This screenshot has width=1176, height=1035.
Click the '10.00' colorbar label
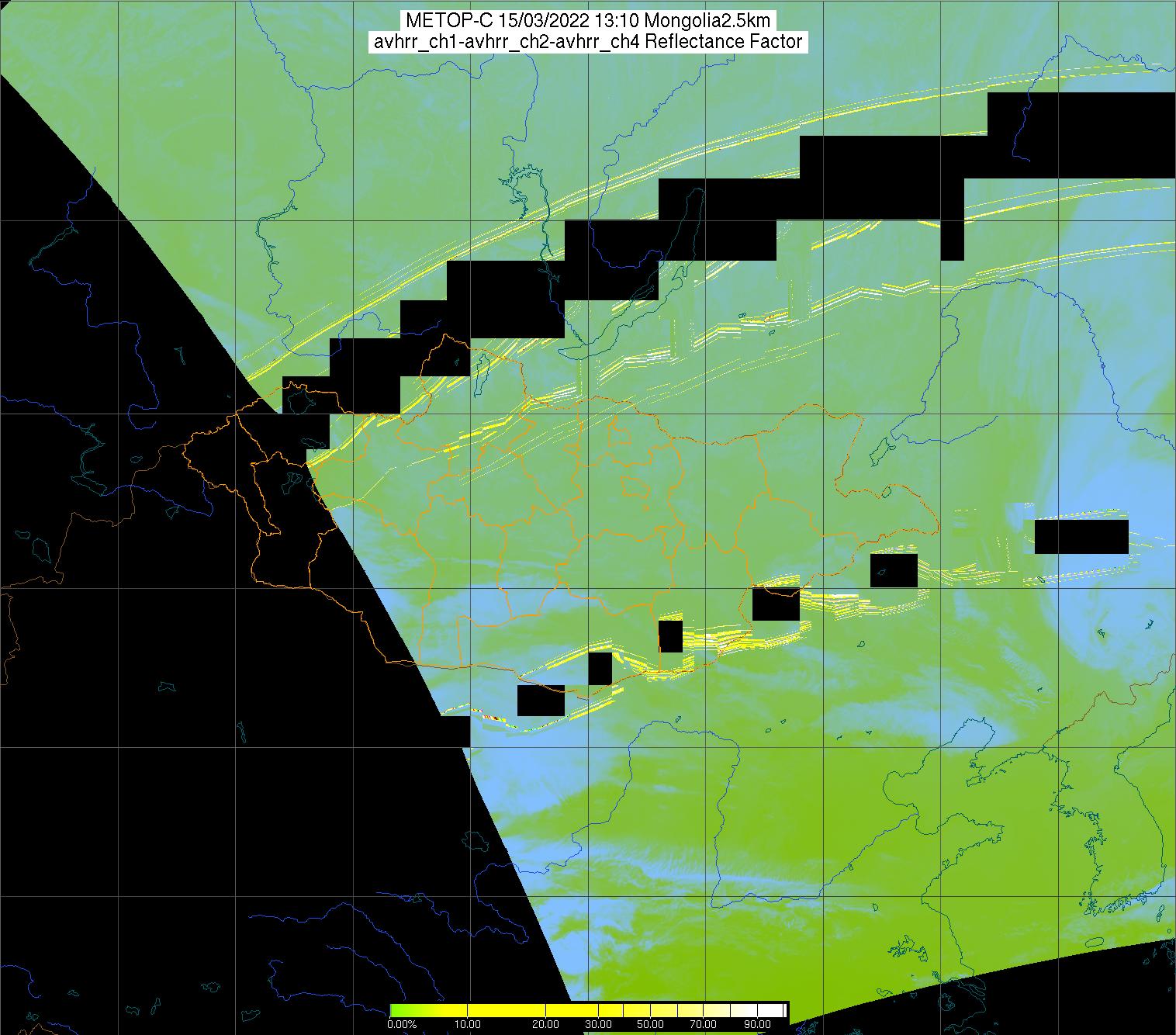point(468,1024)
